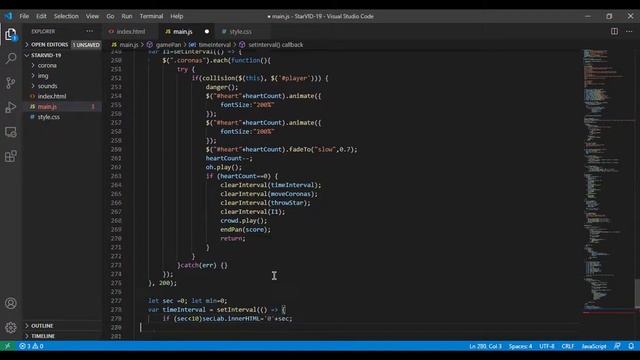Switch to main.js editor tab
Viewport: 640px width, 360px height.
pyautogui.click(x=182, y=31)
